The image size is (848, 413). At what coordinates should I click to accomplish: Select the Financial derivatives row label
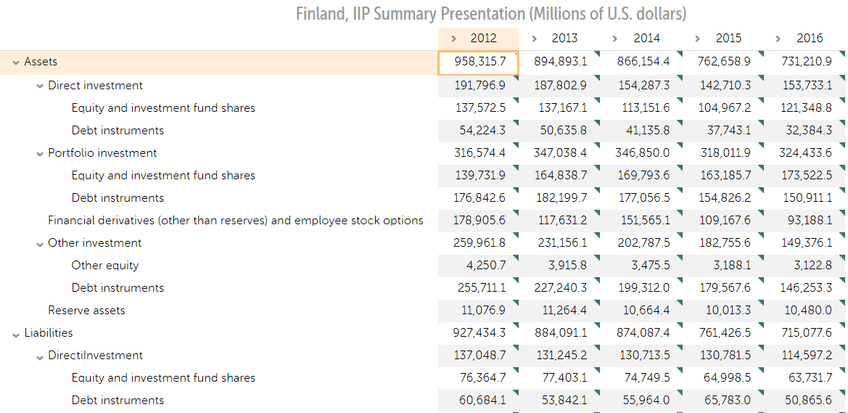click(x=235, y=220)
